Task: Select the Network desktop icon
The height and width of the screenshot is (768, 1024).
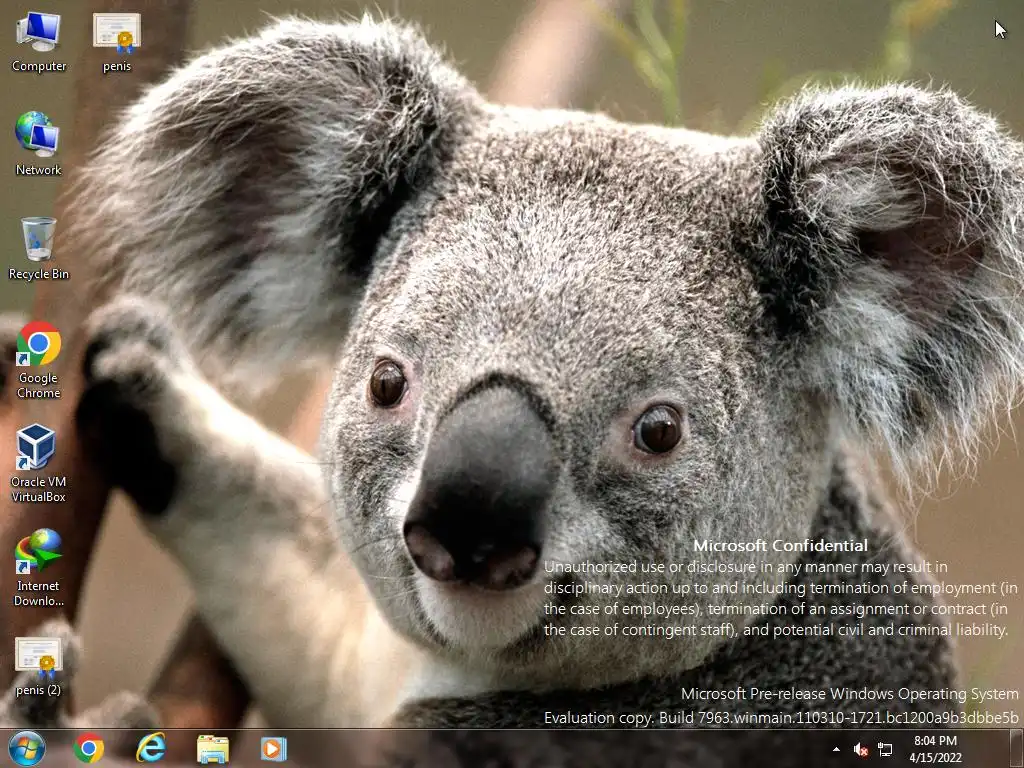Action: point(38,144)
